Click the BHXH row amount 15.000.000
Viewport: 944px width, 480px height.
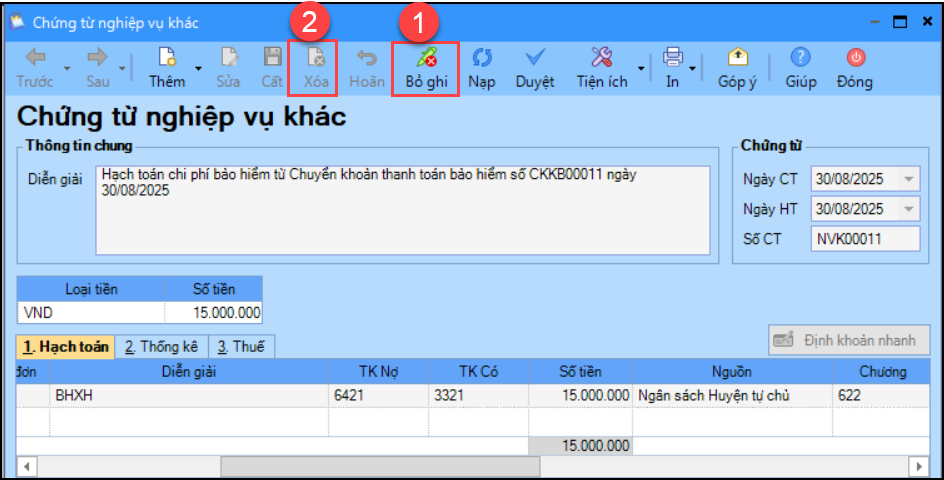coord(580,396)
